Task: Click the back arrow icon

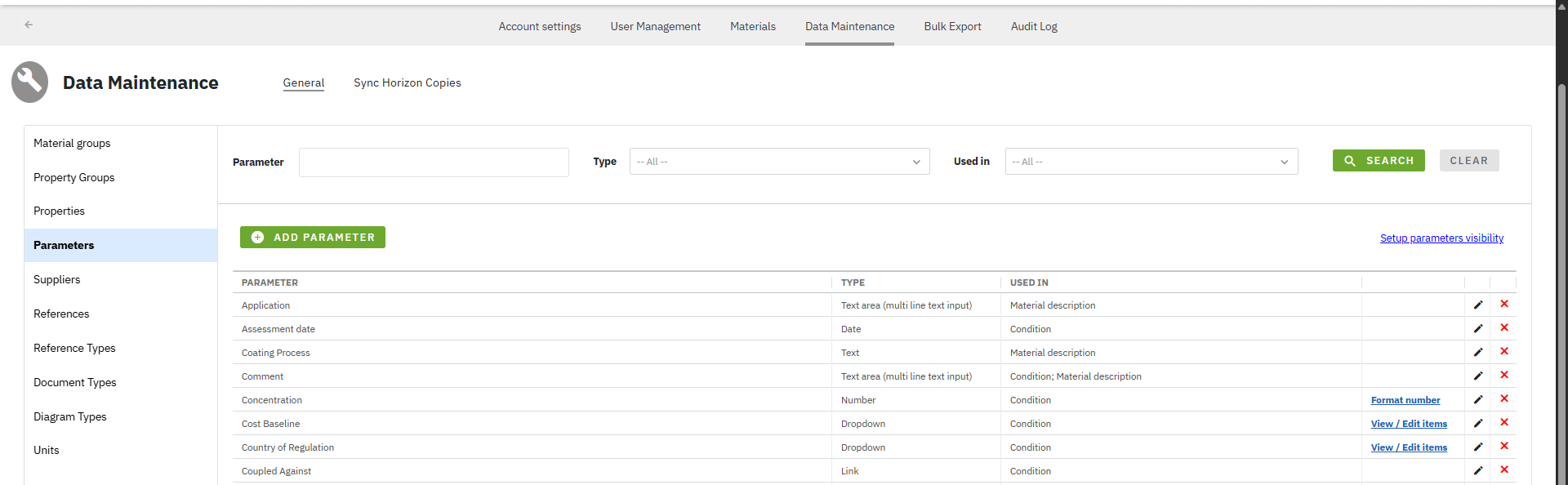Action: [29, 24]
